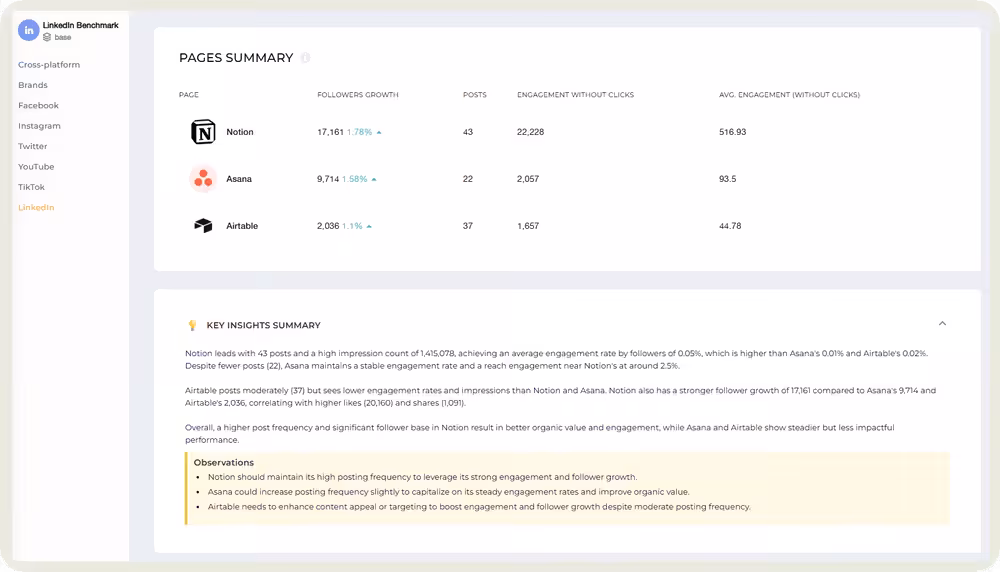Open the Facebook benchmark page
Screen dimensions: 1000x572
[x=38, y=105]
